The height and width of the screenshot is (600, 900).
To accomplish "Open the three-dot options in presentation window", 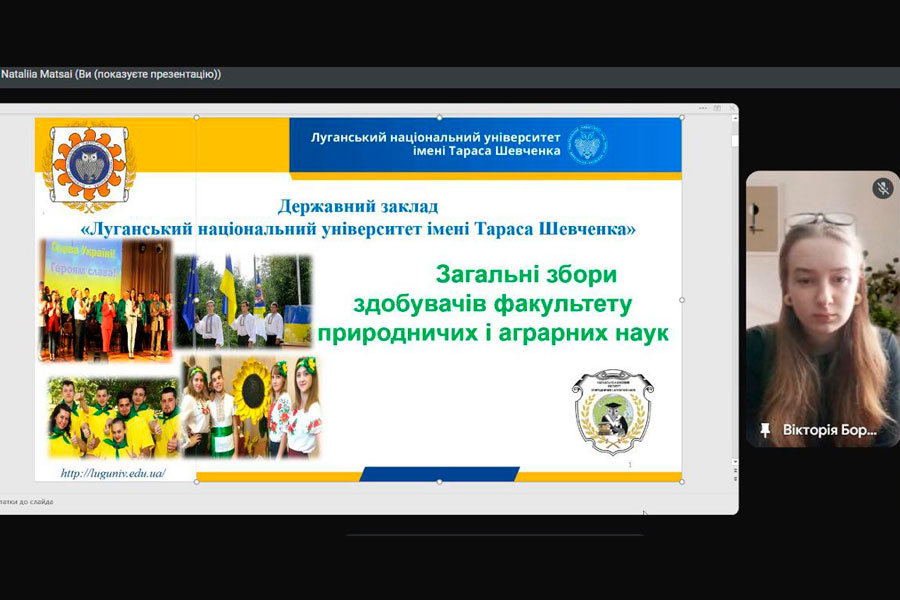I will coord(703,108).
